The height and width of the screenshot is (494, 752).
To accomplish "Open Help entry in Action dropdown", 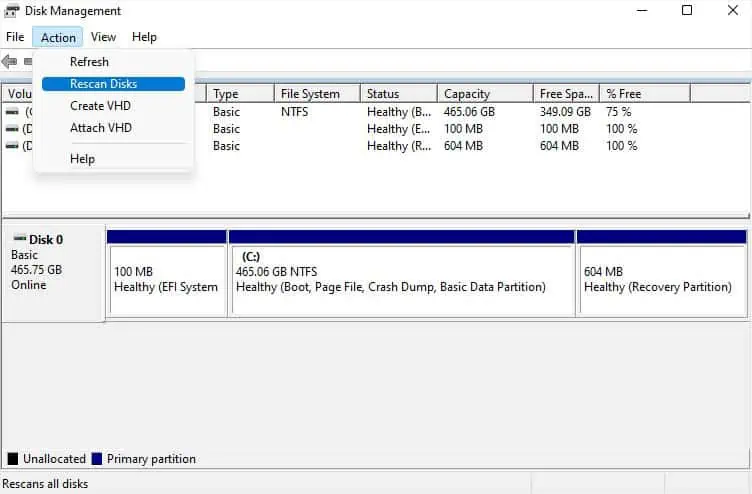I will (82, 159).
